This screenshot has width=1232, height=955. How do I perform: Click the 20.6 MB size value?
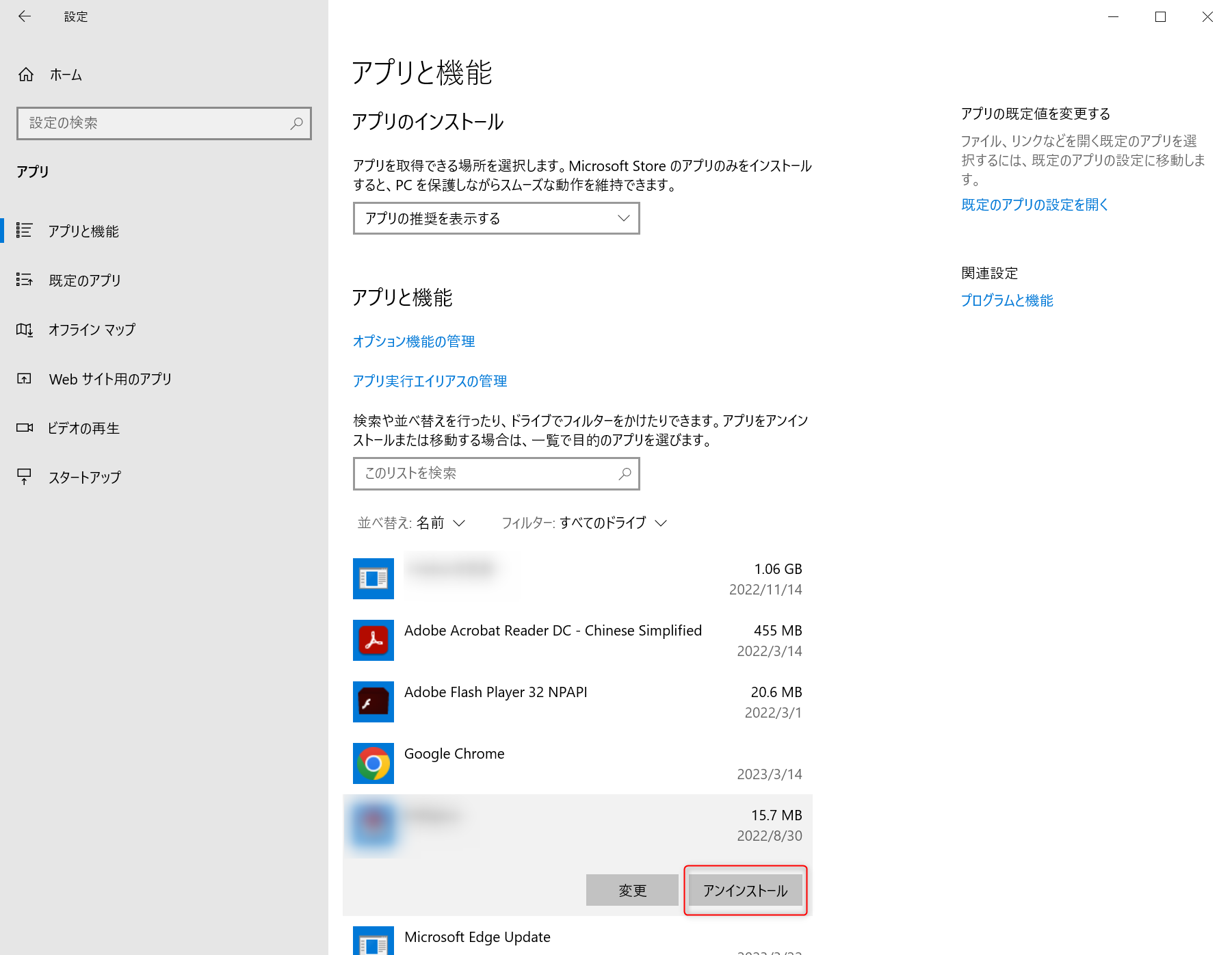point(776,692)
